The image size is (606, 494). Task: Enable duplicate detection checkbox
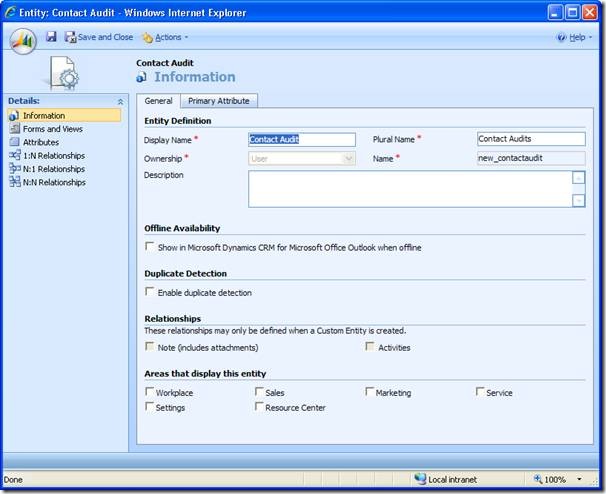click(x=150, y=292)
